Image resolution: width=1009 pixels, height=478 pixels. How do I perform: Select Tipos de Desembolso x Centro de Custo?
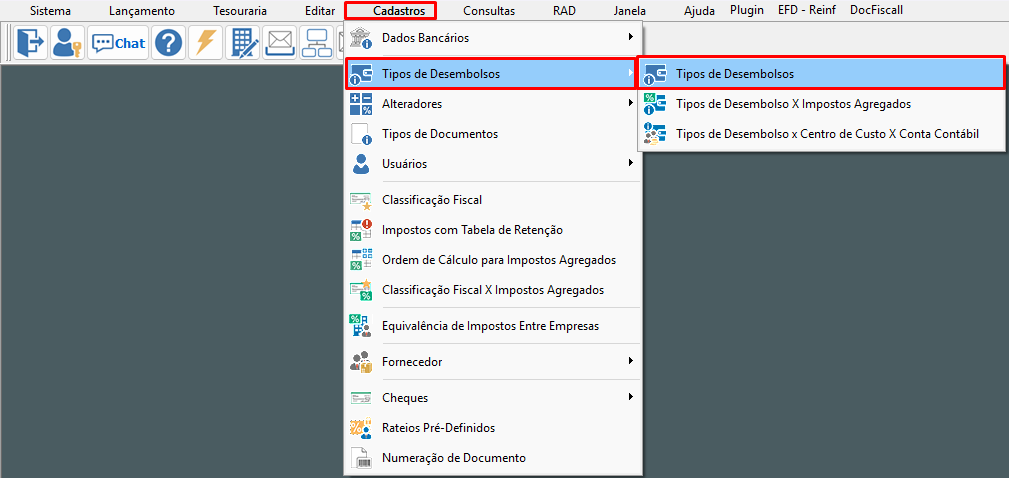click(822, 134)
